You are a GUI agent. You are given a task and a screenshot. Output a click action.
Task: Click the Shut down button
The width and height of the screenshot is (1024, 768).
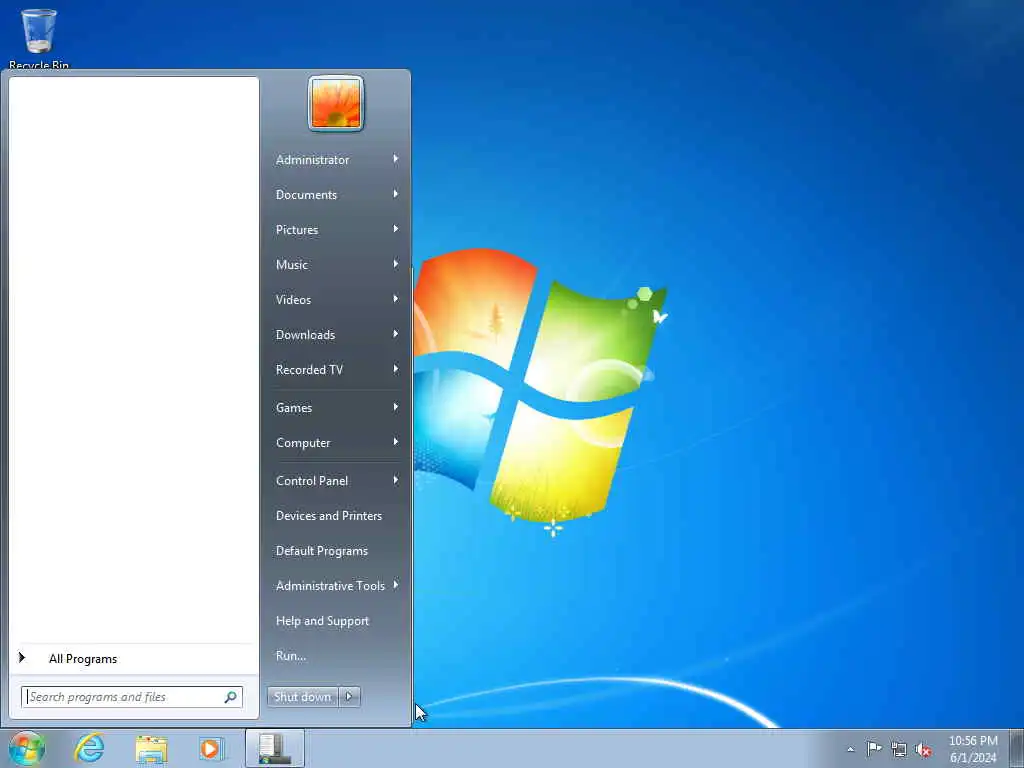coord(302,697)
